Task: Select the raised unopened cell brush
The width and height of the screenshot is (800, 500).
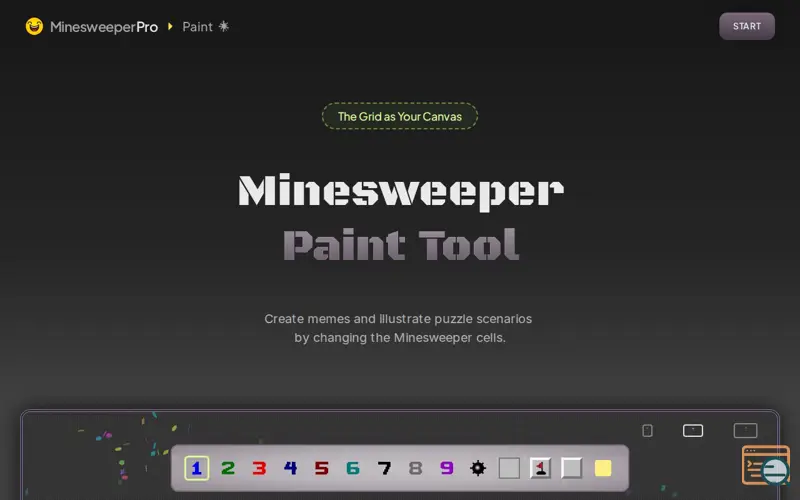Action: tap(571, 468)
